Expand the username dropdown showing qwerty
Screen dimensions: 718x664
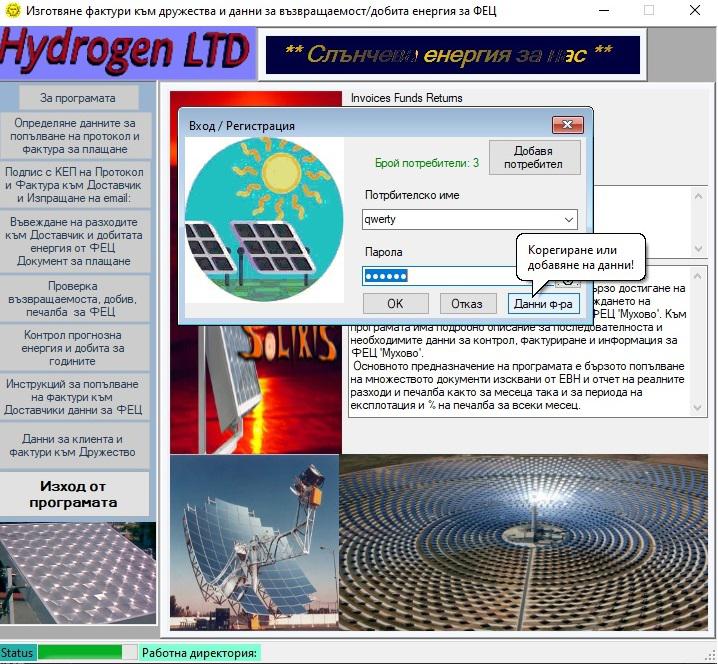[569, 220]
